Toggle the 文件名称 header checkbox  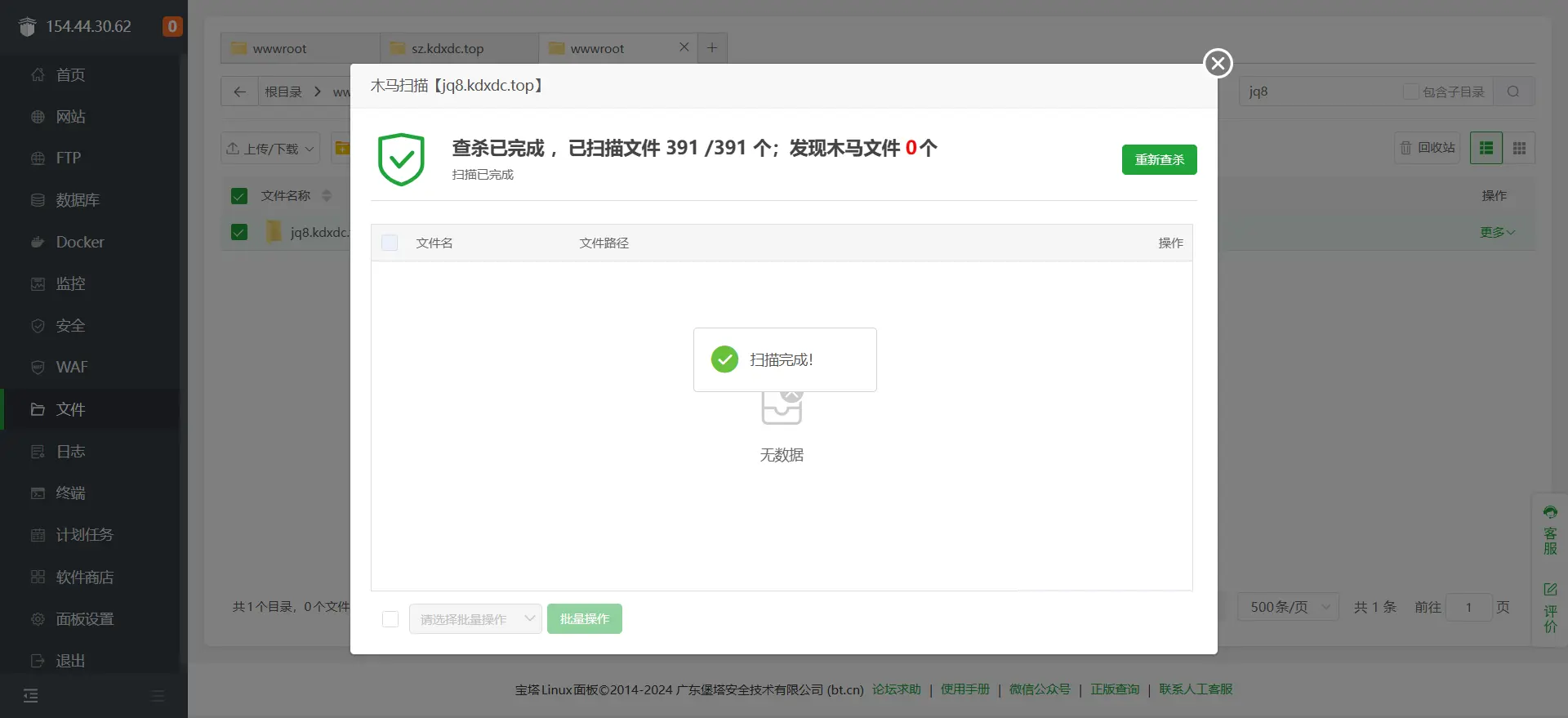pyautogui.click(x=239, y=196)
